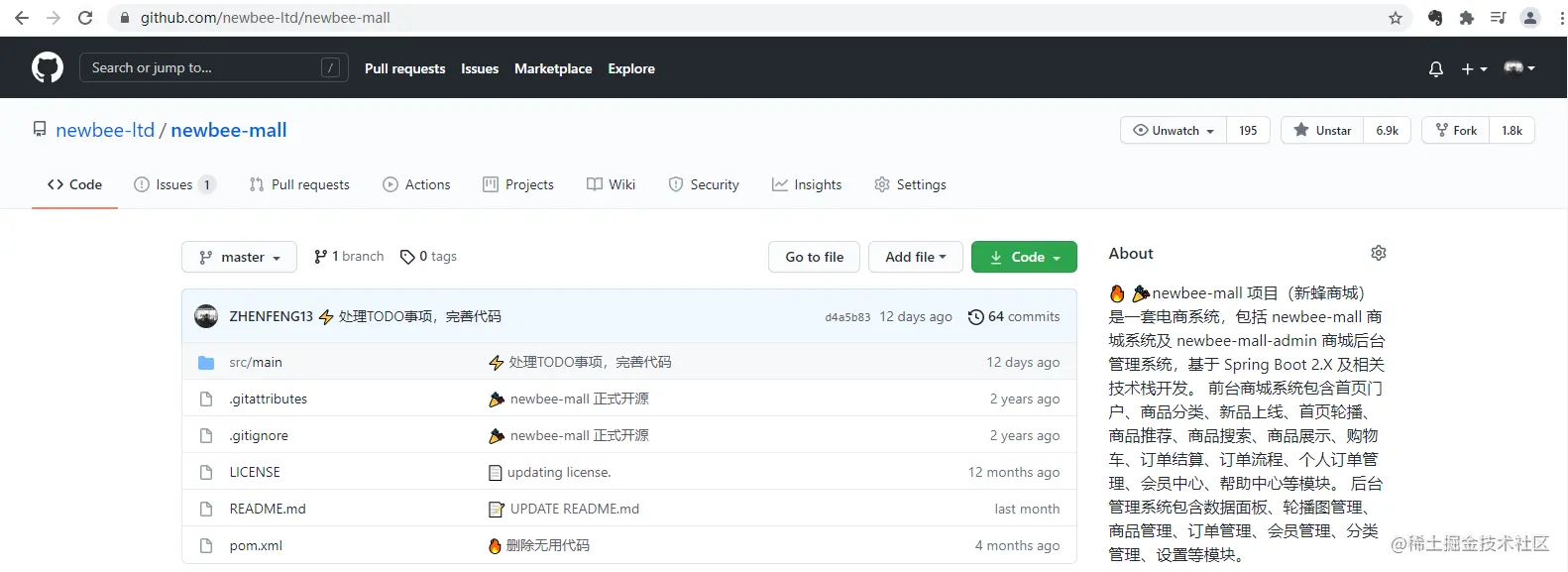Open the LICENSE file
The width and height of the screenshot is (1568, 572).
click(x=255, y=472)
